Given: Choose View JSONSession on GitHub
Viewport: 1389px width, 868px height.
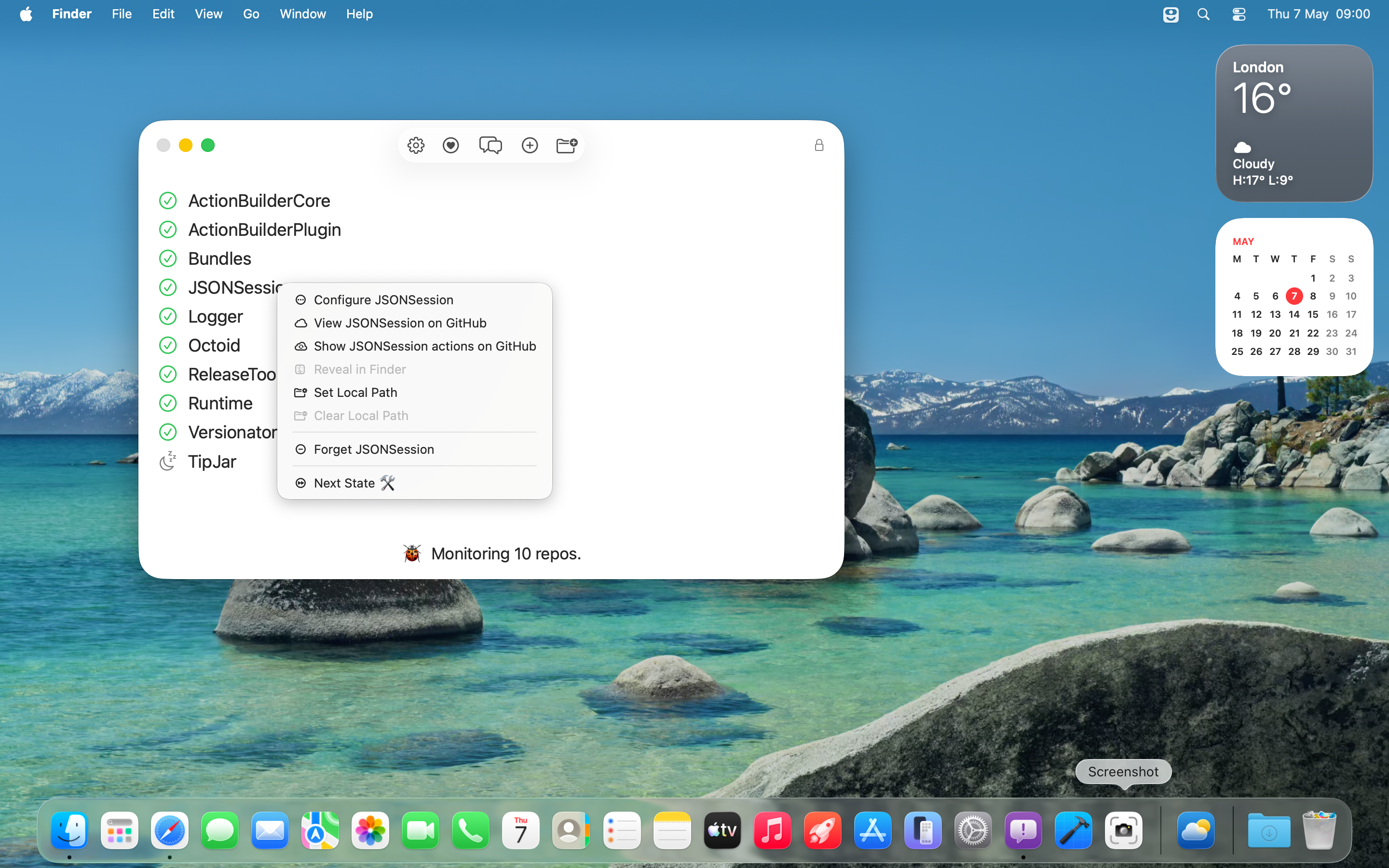Looking at the screenshot, I should point(414,323).
